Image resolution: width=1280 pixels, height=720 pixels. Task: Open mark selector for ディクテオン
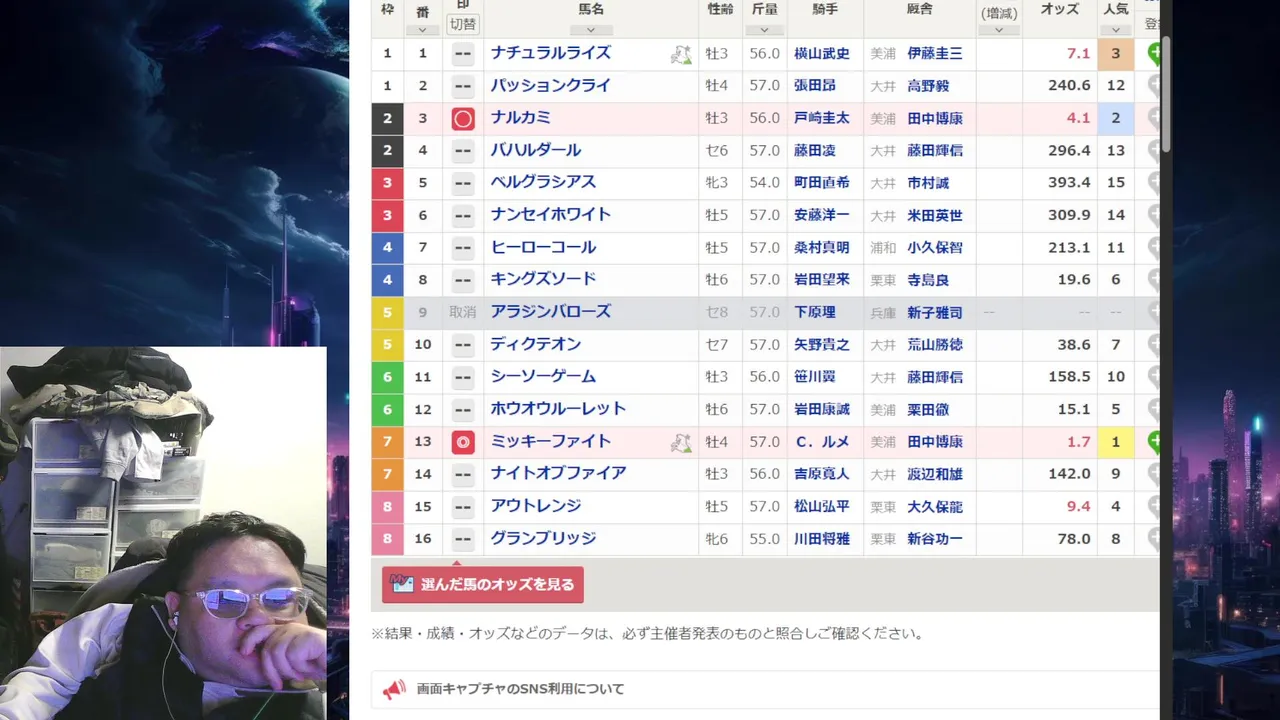[463, 345]
